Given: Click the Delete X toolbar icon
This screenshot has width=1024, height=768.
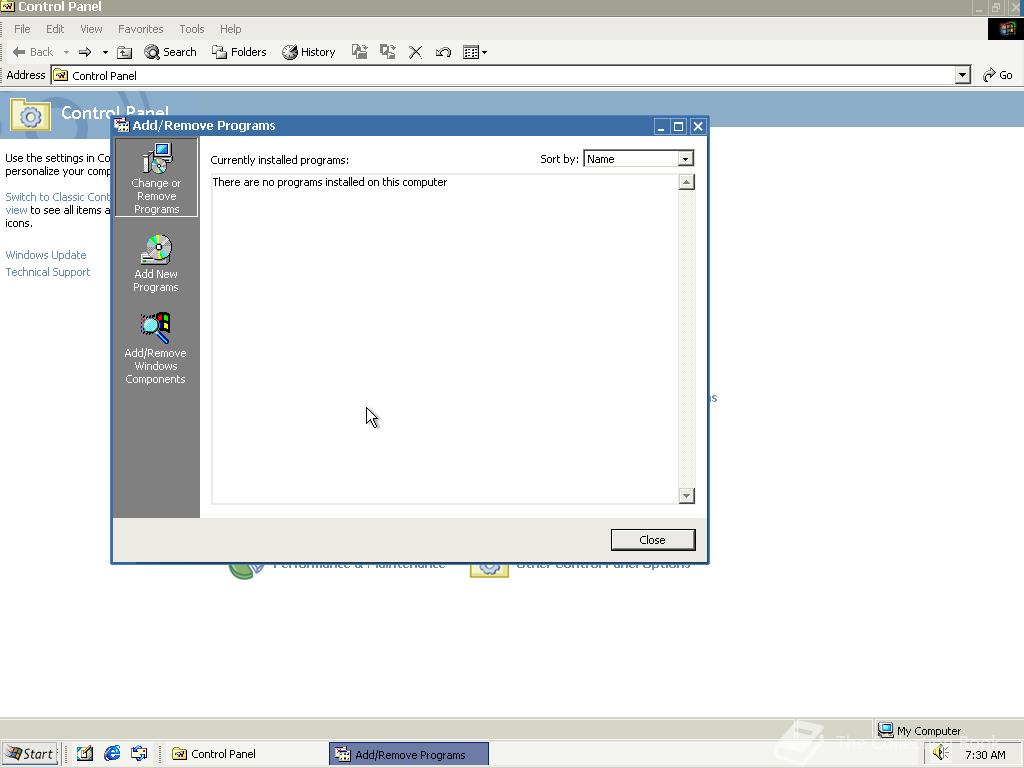Looking at the screenshot, I should (x=415, y=52).
